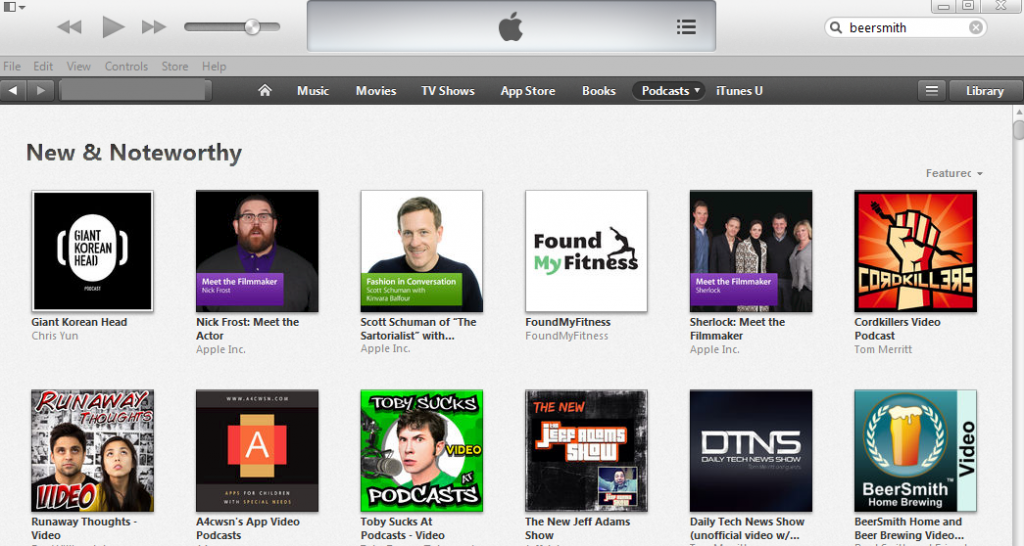Click Nick Frost: Meet the Actor title
Viewport: 1024px width, 546px height.
pos(248,329)
